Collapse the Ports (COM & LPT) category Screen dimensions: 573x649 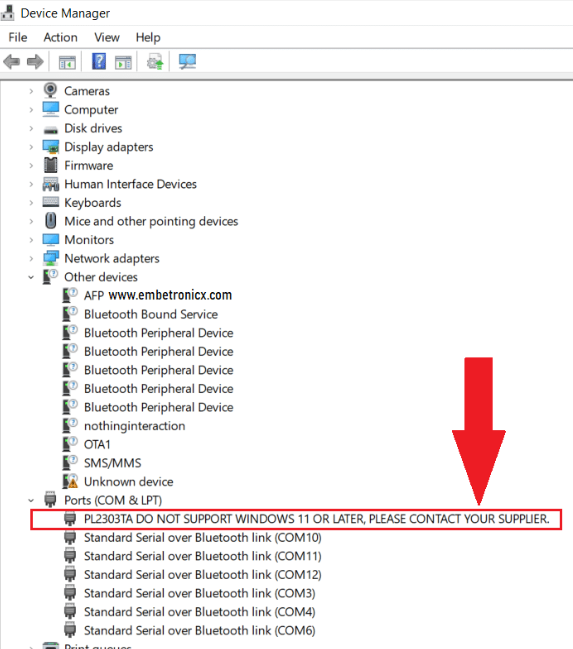point(31,500)
